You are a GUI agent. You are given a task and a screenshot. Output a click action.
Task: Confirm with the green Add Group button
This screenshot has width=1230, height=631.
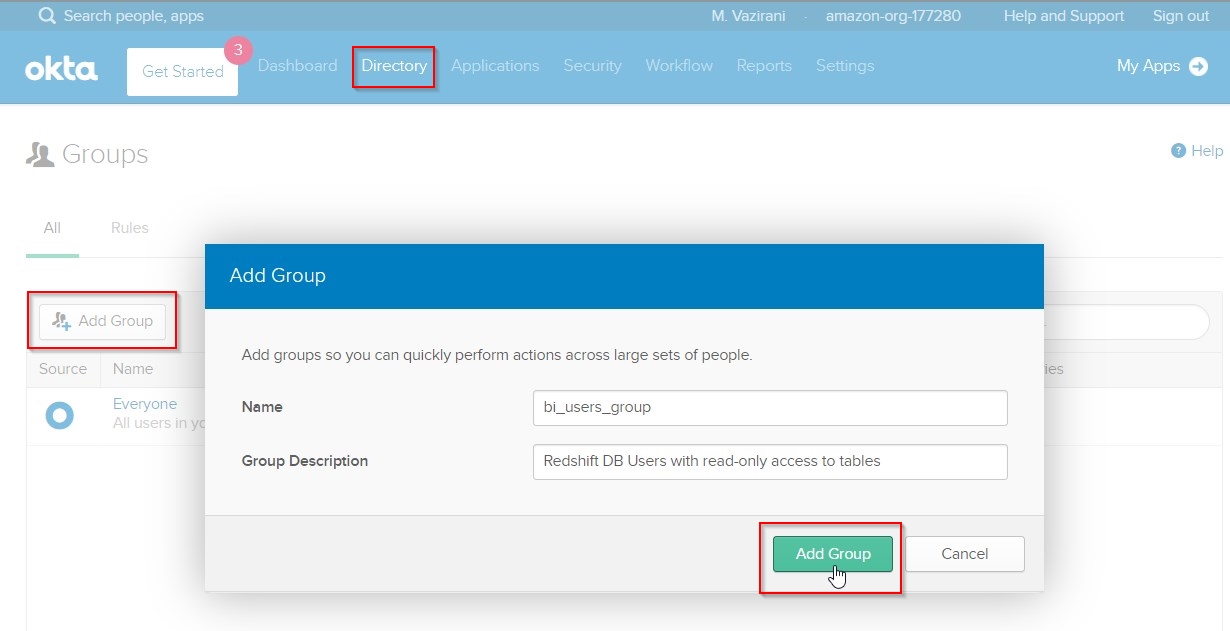832,554
